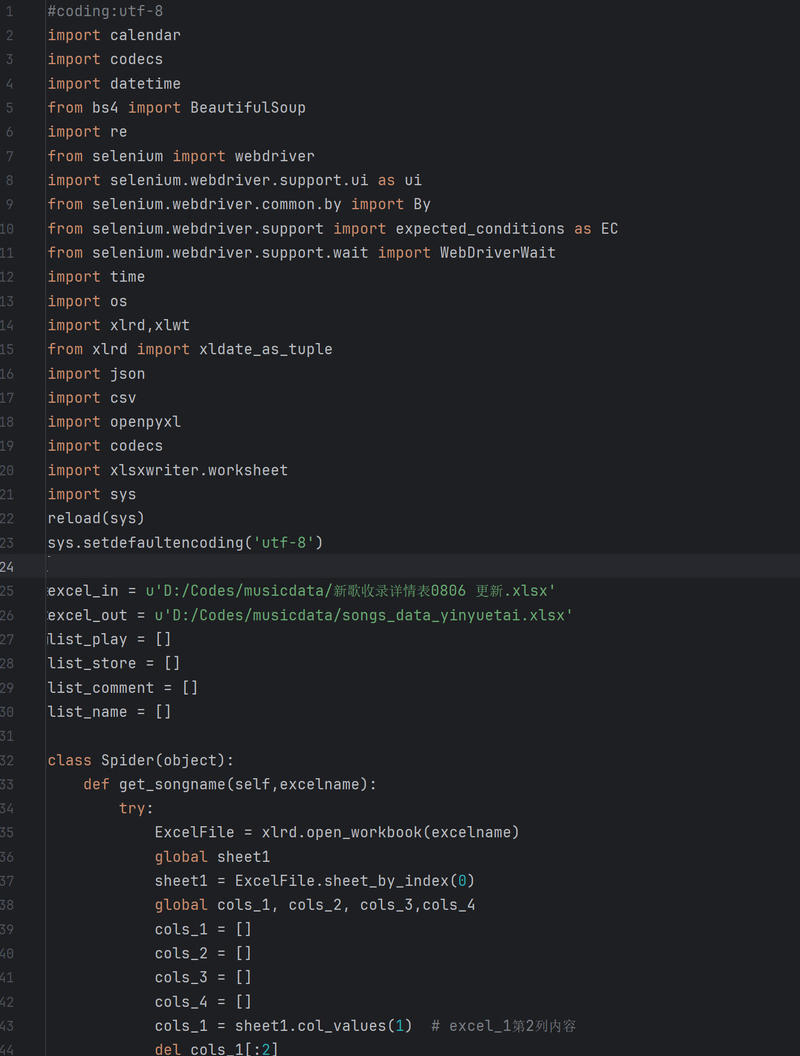Click 'import time' line
Viewport: 800px width, 1056px height.
coord(96,277)
